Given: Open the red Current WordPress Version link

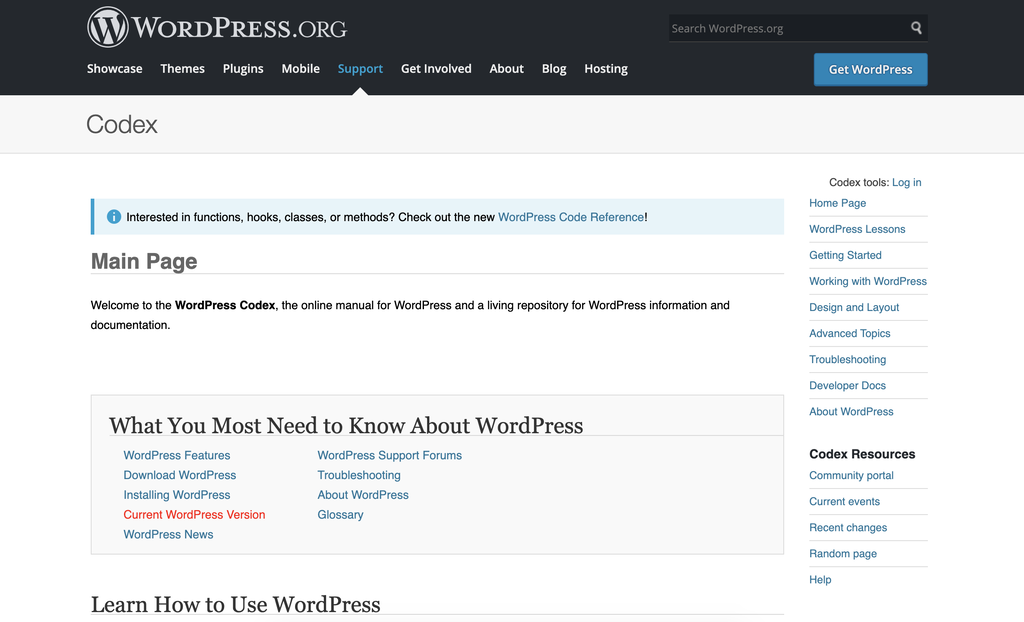Looking at the screenshot, I should tap(194, 515).
